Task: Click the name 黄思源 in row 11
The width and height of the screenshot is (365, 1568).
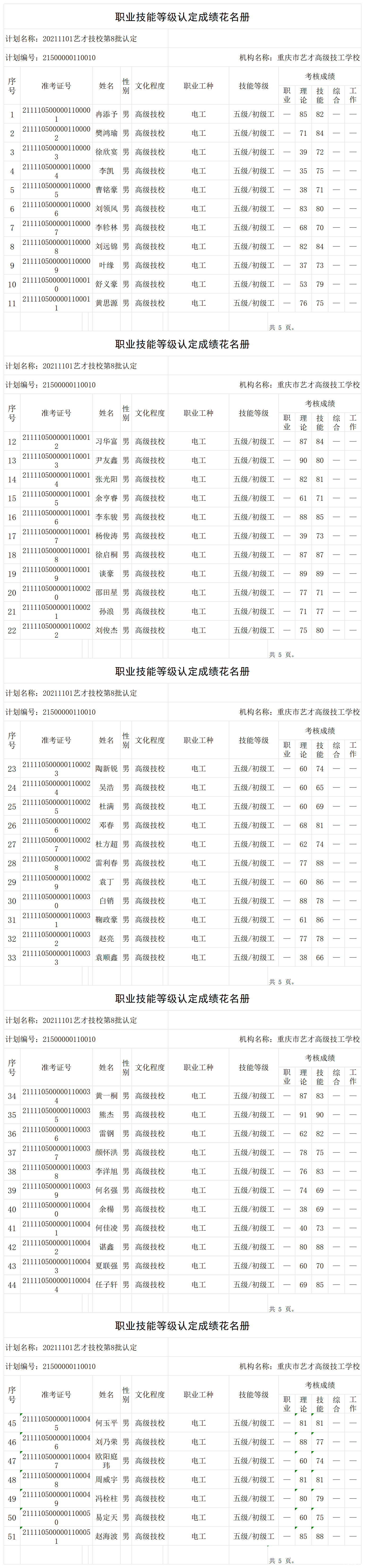Action: 106,303
